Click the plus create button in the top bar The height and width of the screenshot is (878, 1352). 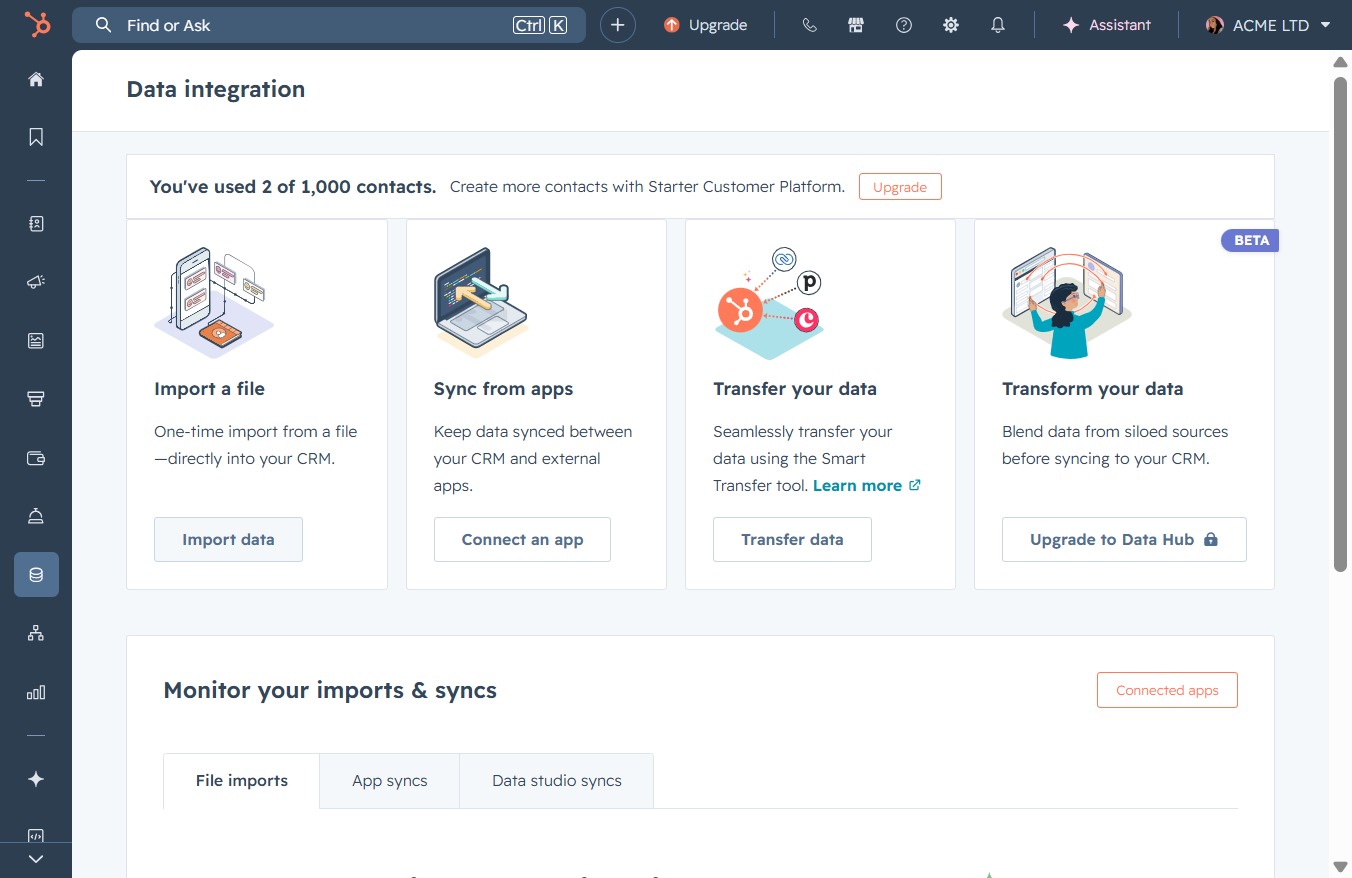point(618,25)
